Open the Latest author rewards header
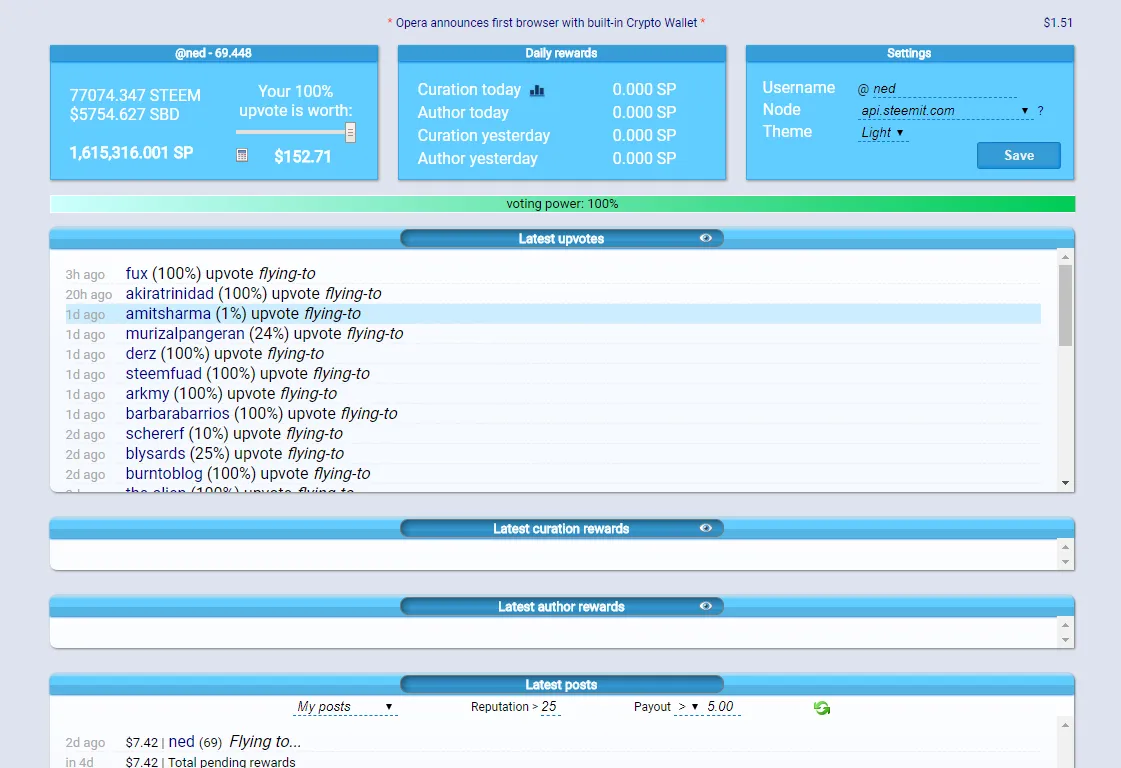Screen dimensions: 1121x768 (x=561, y=606)
